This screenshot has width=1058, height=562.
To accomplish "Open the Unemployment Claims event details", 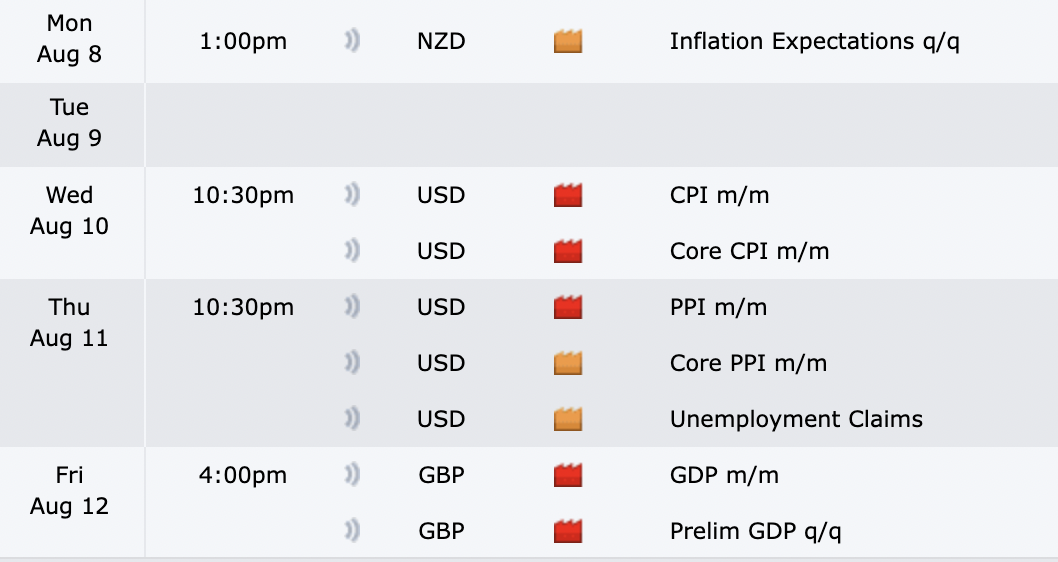I will 796,419.
